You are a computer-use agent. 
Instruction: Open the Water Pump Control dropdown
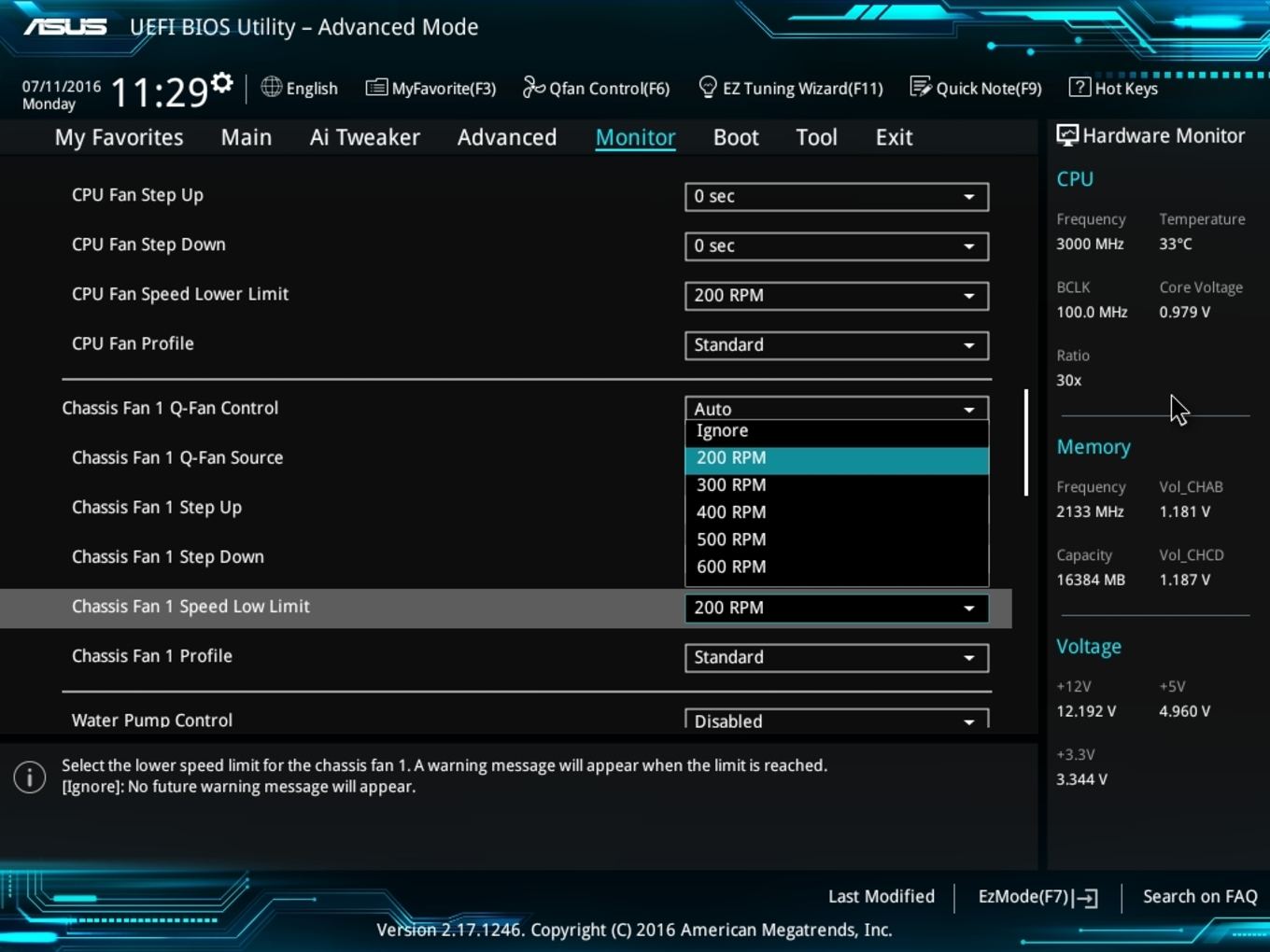[x=837, y=720]
